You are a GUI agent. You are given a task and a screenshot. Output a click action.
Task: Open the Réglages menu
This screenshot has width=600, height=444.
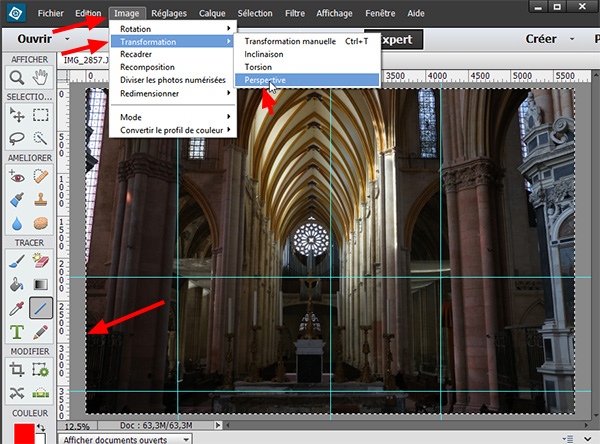click(x=169, y=13)
